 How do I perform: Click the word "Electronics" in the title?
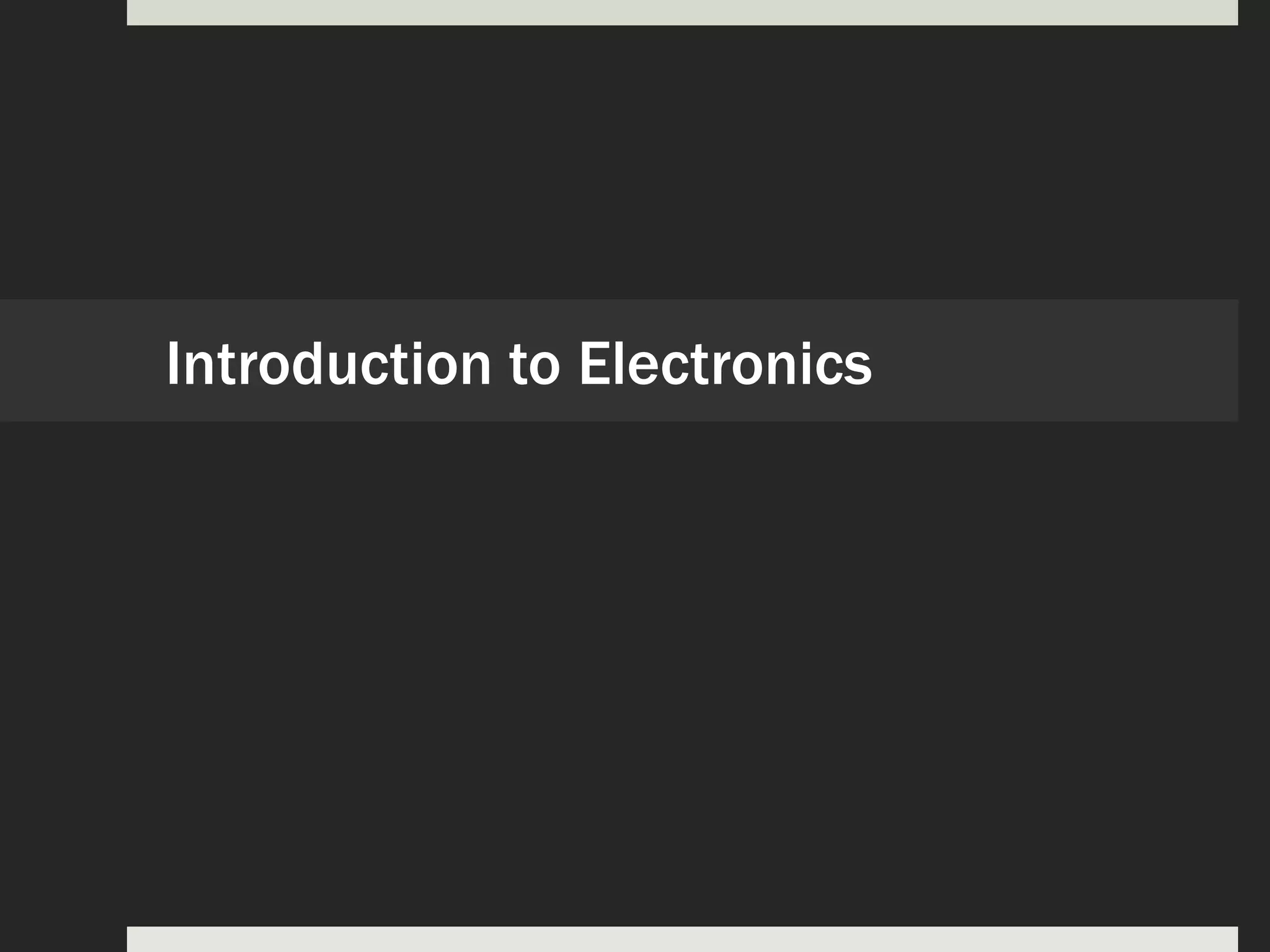[725, 364]
